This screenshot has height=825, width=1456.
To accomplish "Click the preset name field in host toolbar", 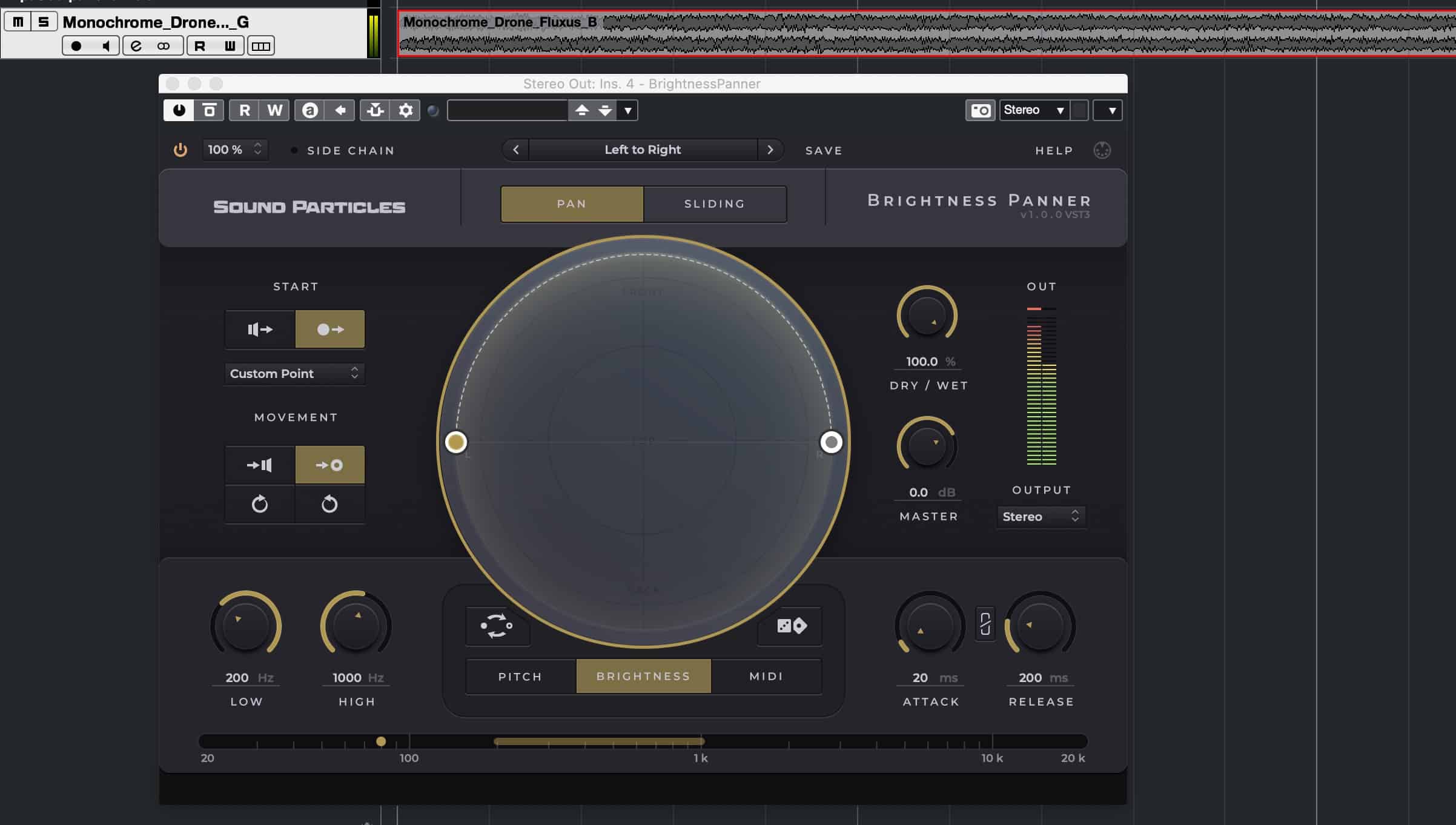I will click(508, 110).
